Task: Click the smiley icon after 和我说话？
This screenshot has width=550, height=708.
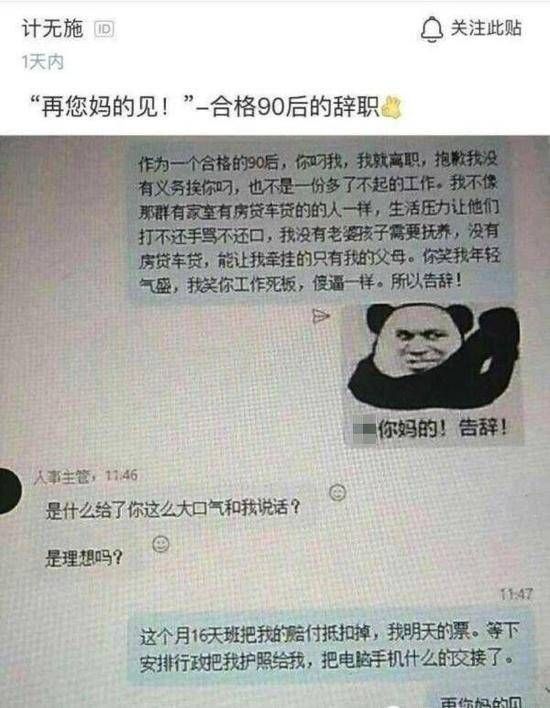Action: (337, 492)
